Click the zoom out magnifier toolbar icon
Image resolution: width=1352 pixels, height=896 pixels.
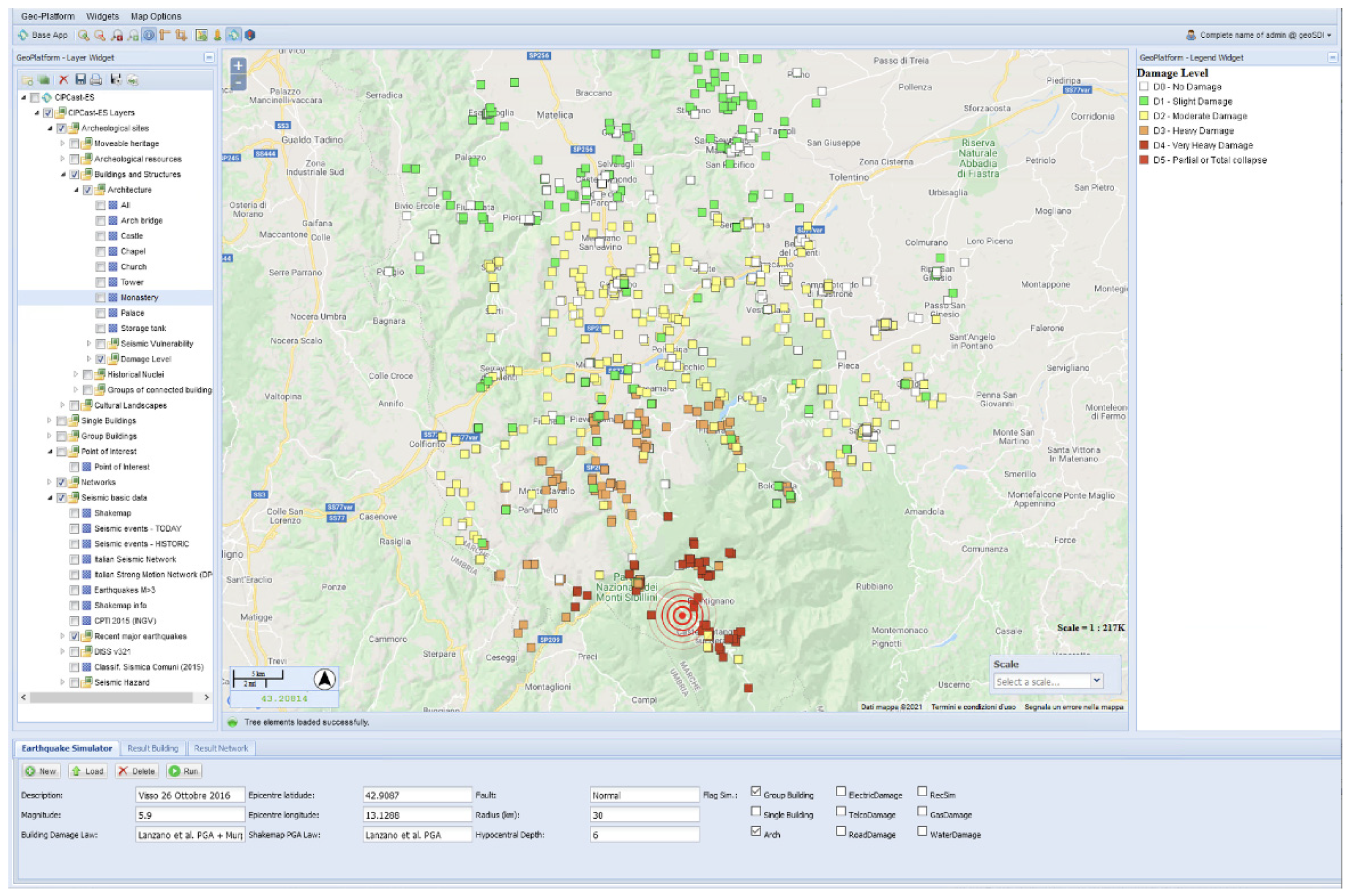coord(99,35)
